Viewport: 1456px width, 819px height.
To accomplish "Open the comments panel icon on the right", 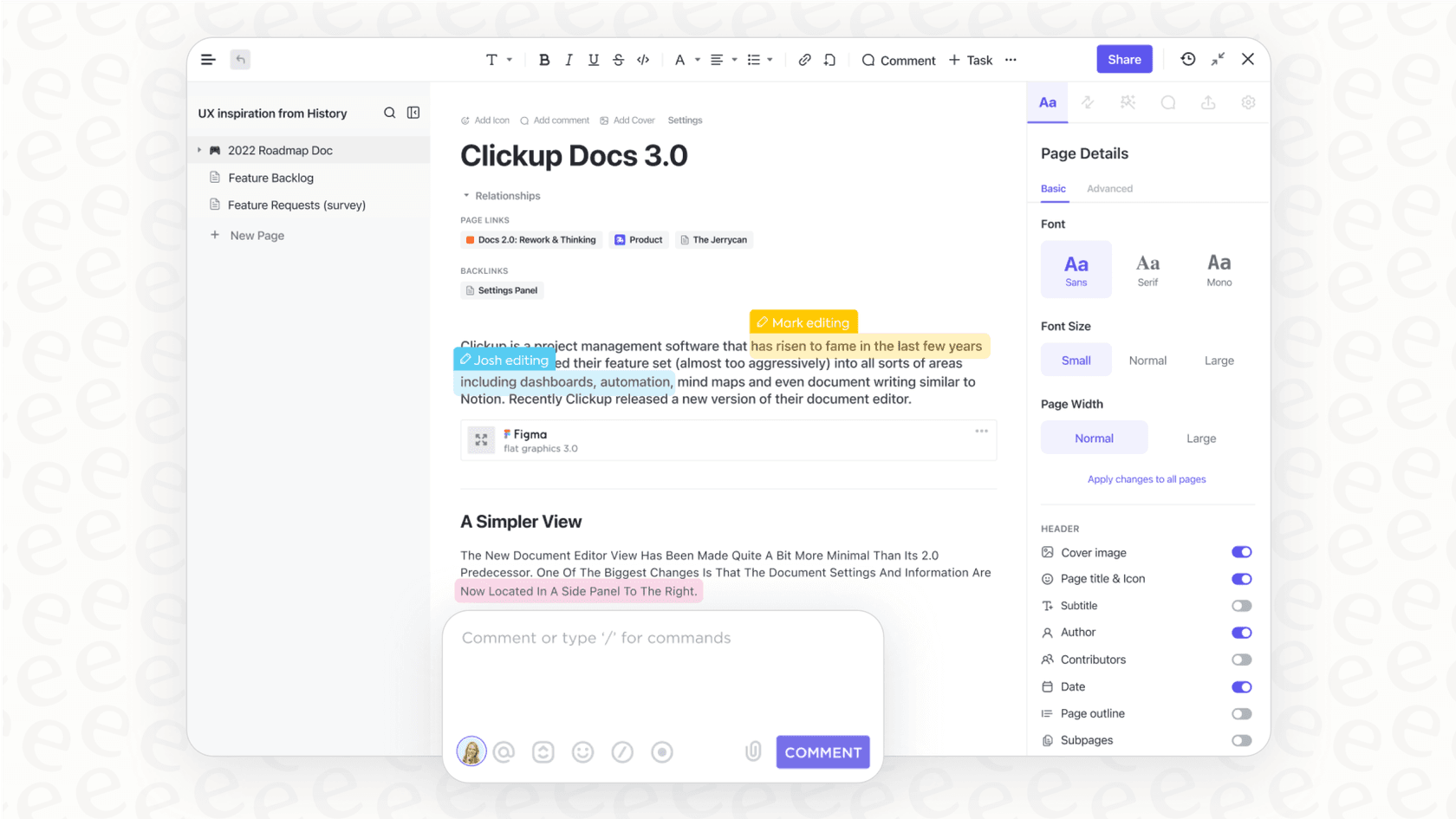I will click(x=1168, y=102).
